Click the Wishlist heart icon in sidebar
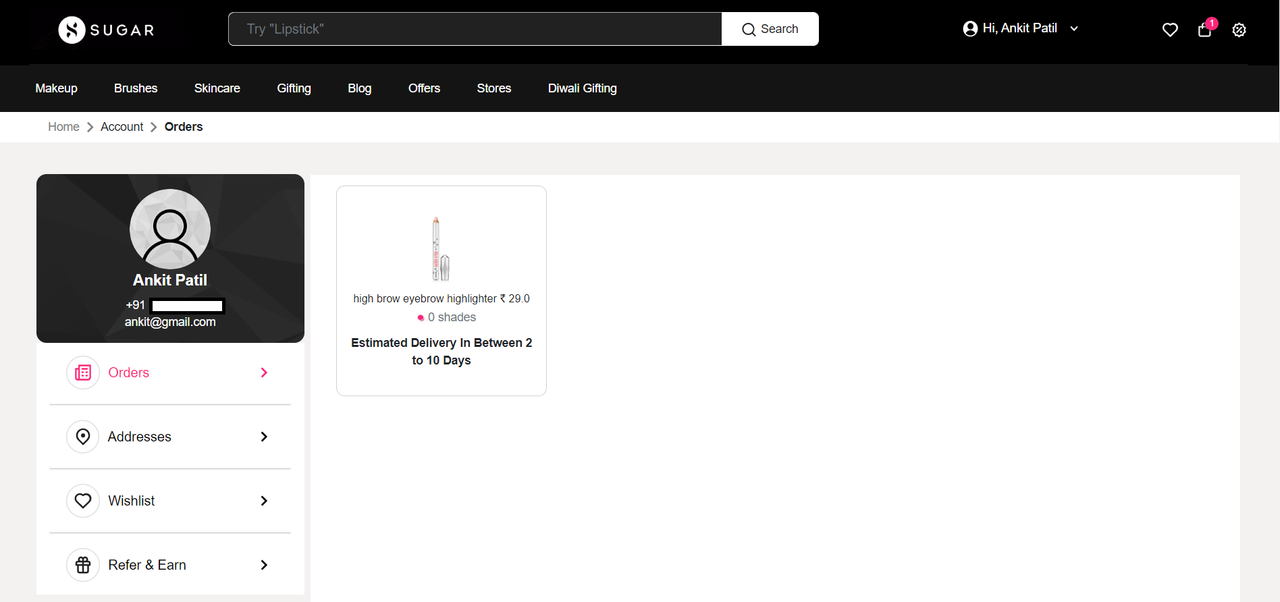The height and width of the screenshot is (602, 1280). click(82, 500)
